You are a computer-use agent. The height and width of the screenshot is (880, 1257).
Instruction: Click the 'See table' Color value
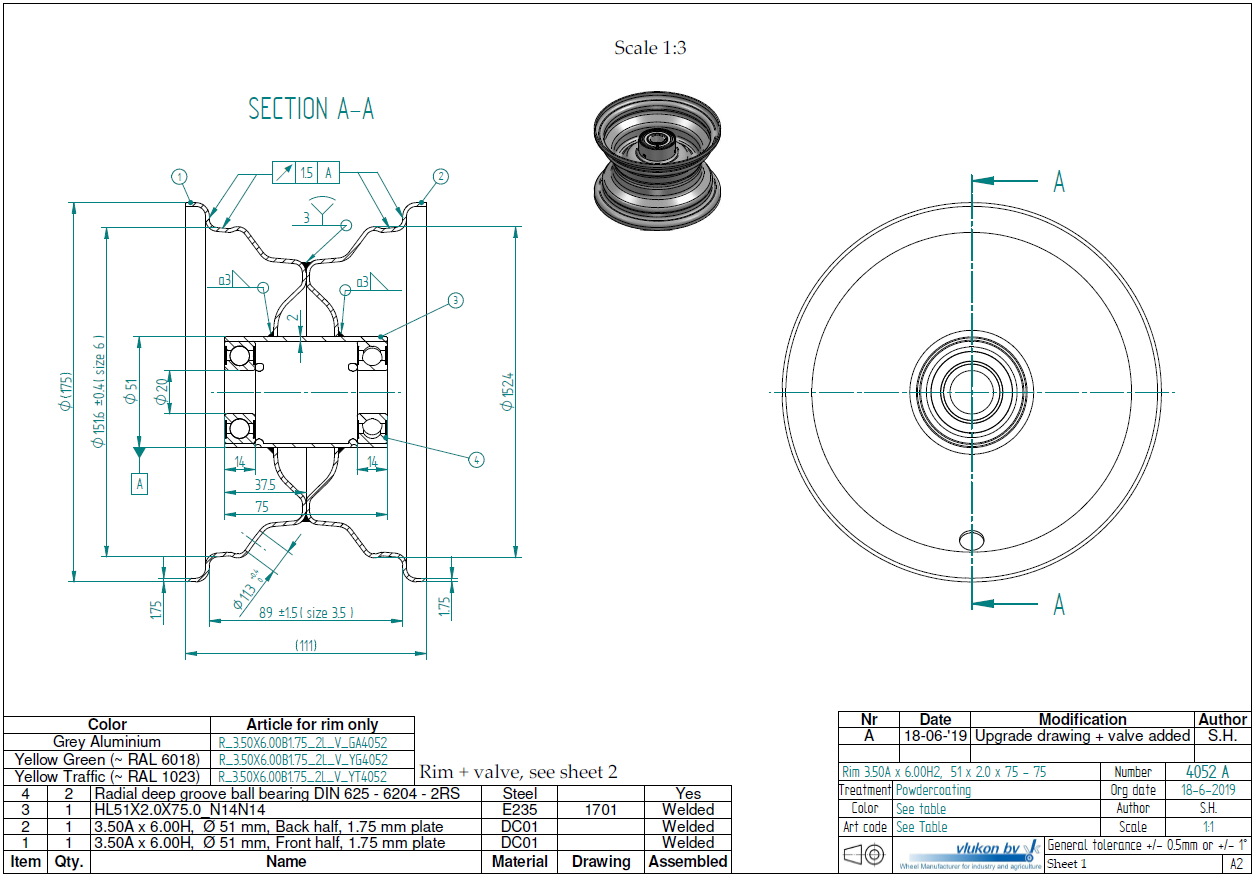[920, 809]
